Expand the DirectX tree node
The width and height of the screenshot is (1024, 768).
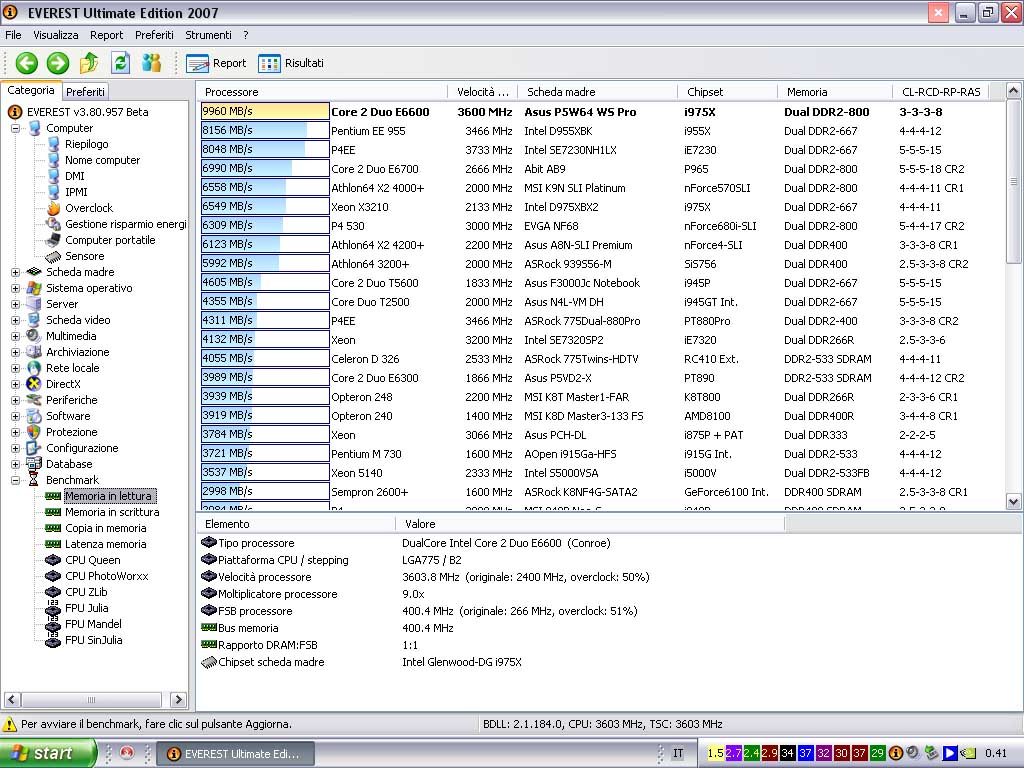(x=15, y=384)
